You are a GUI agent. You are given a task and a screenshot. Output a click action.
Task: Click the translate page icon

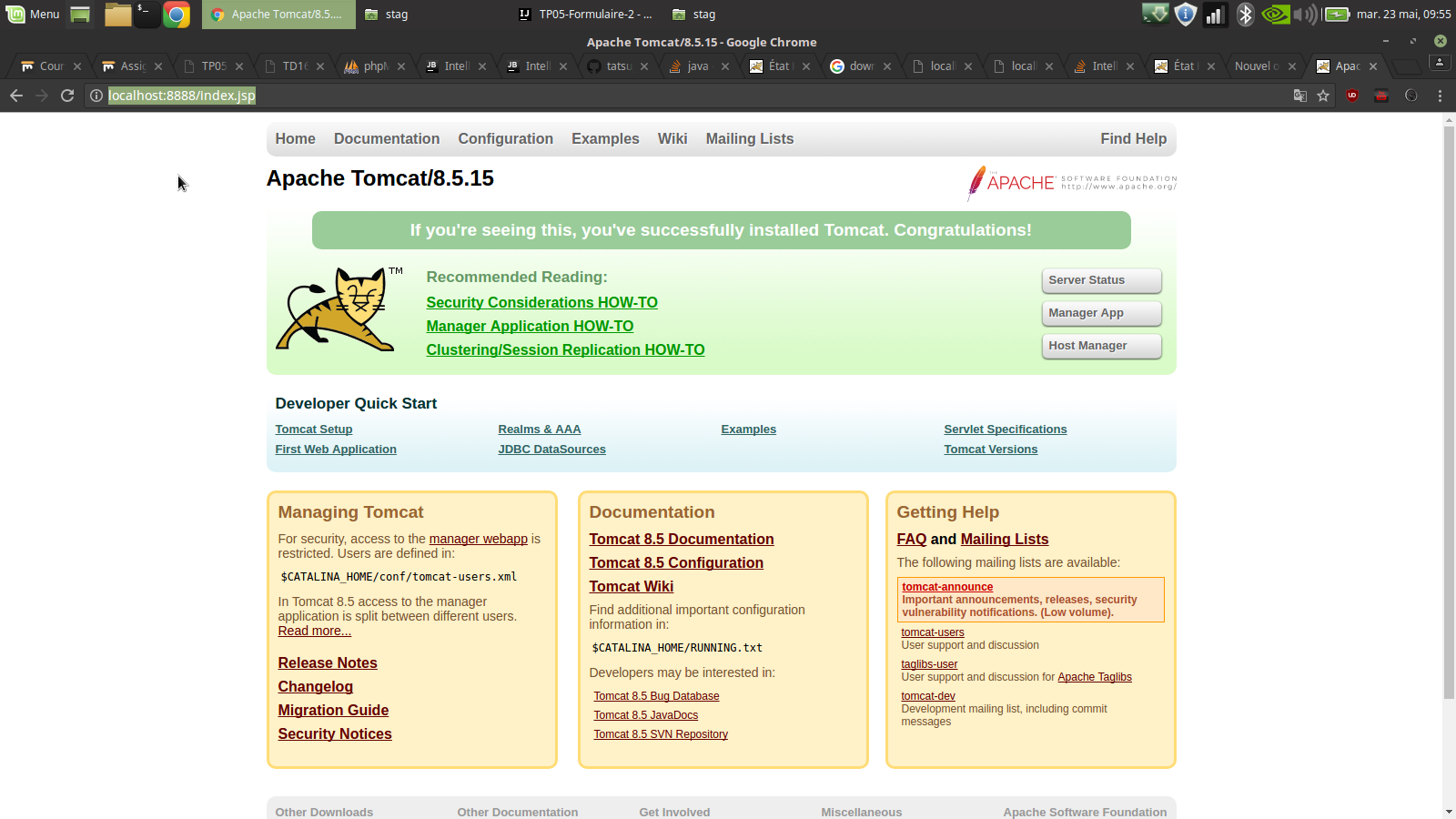pos(1300,96)
